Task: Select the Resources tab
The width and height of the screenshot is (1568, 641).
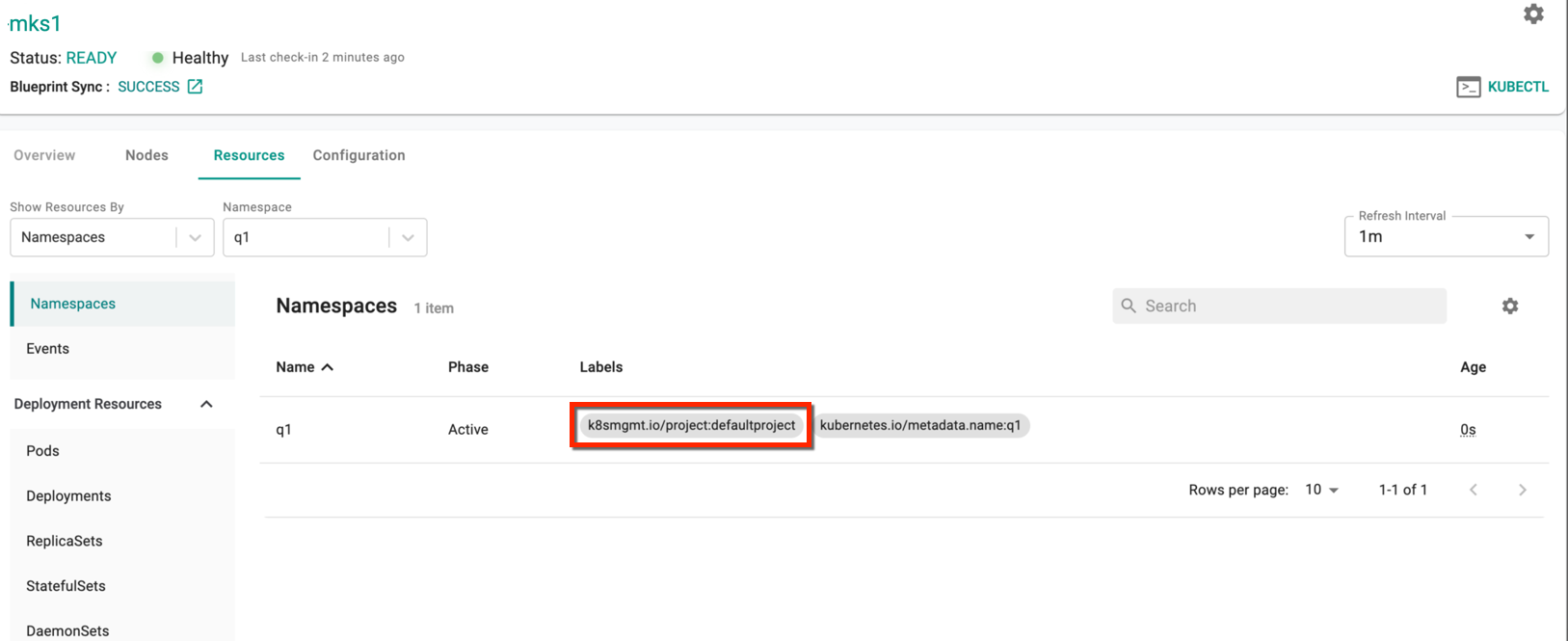Action: point(249,155)
